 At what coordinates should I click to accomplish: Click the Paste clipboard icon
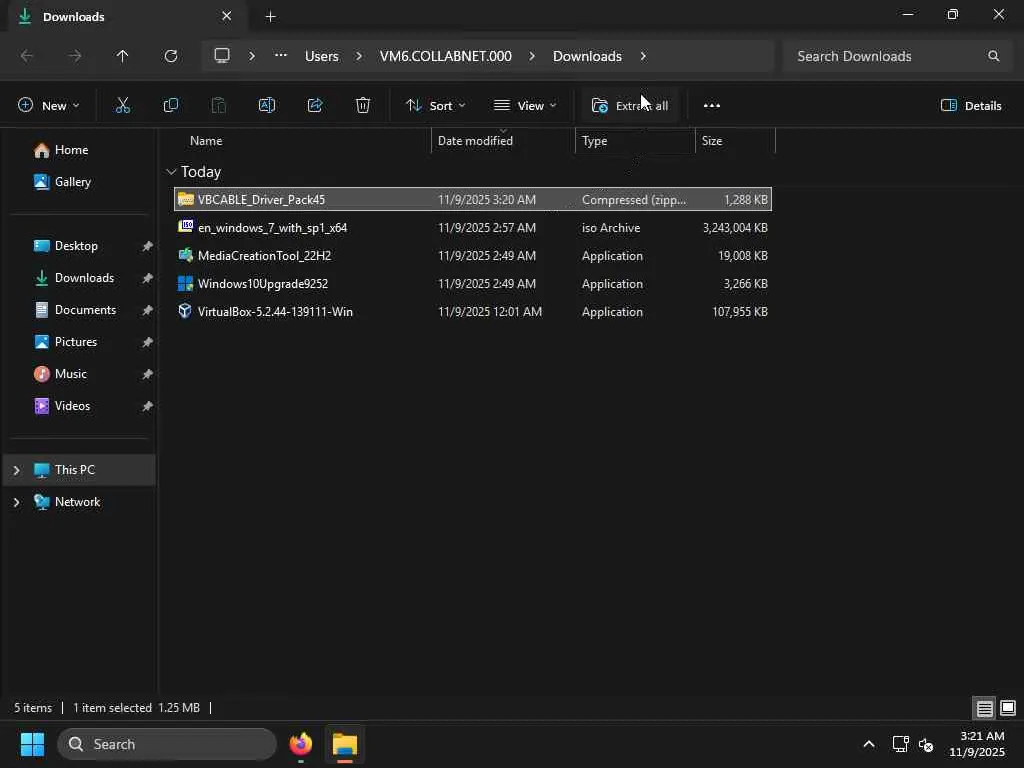(x=219, y=105)
